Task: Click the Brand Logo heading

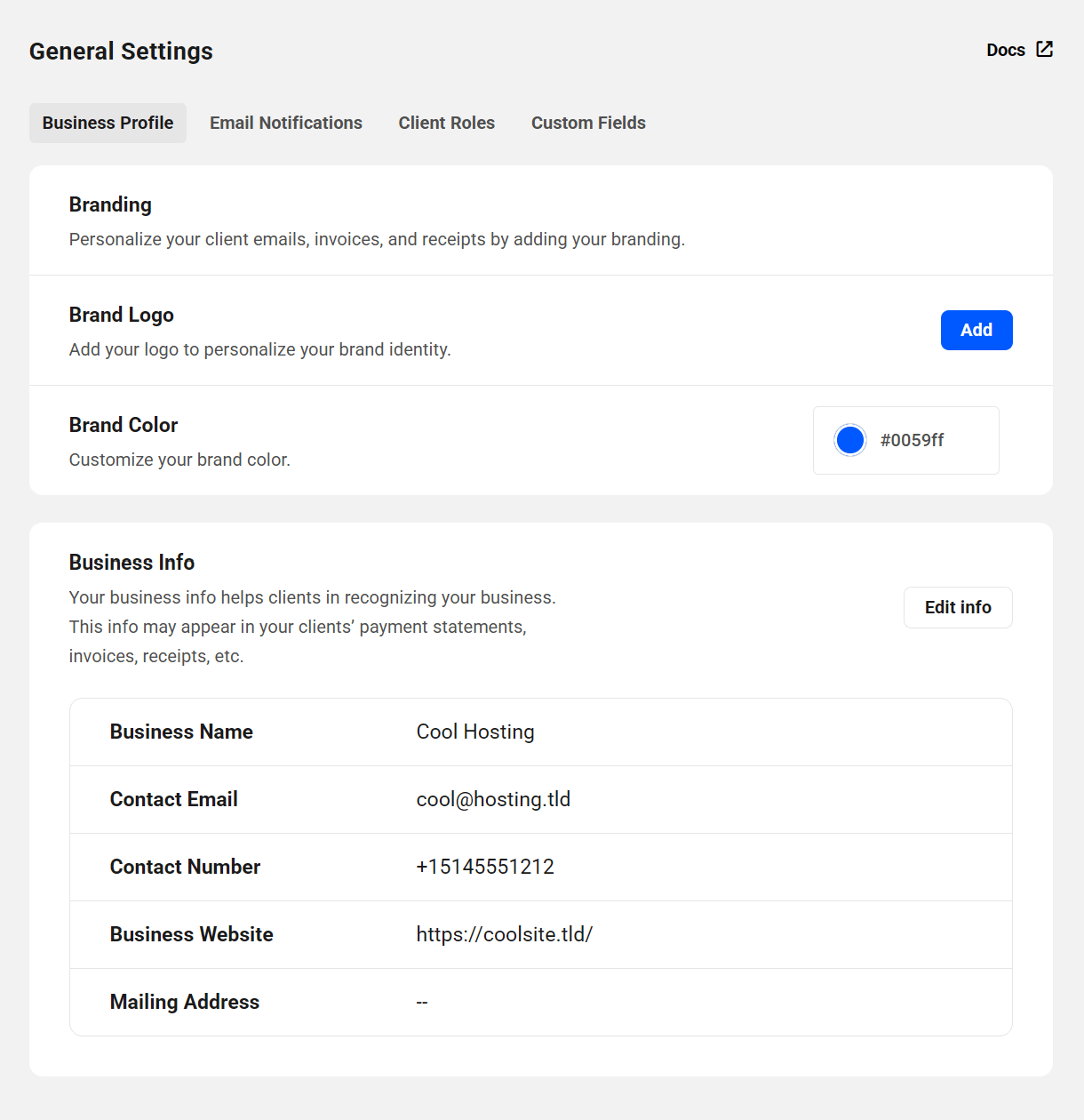Action: (122, 315)
